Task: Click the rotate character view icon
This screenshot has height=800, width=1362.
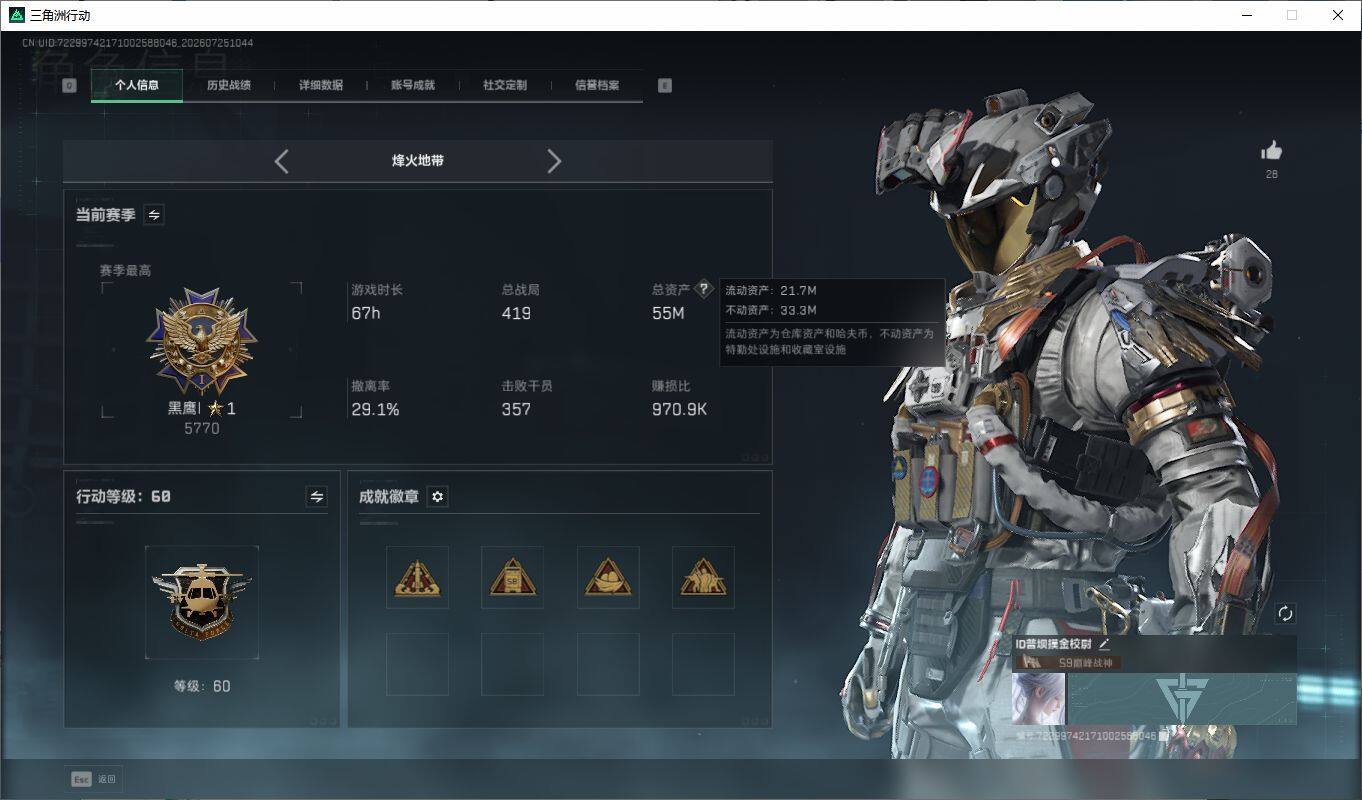Action: (1286, 613)
